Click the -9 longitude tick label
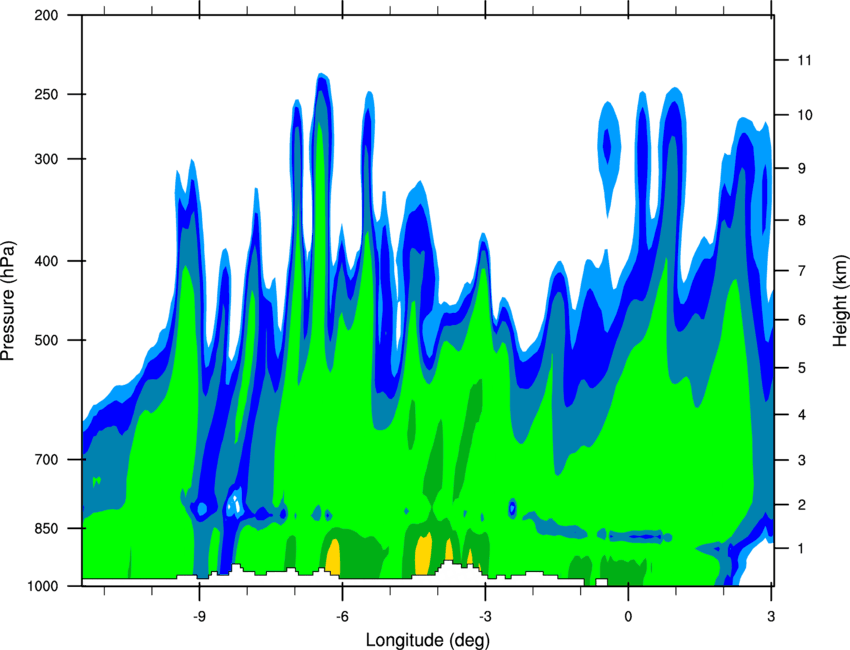Viewport: 850px width, 650px height. pos(199,617)
